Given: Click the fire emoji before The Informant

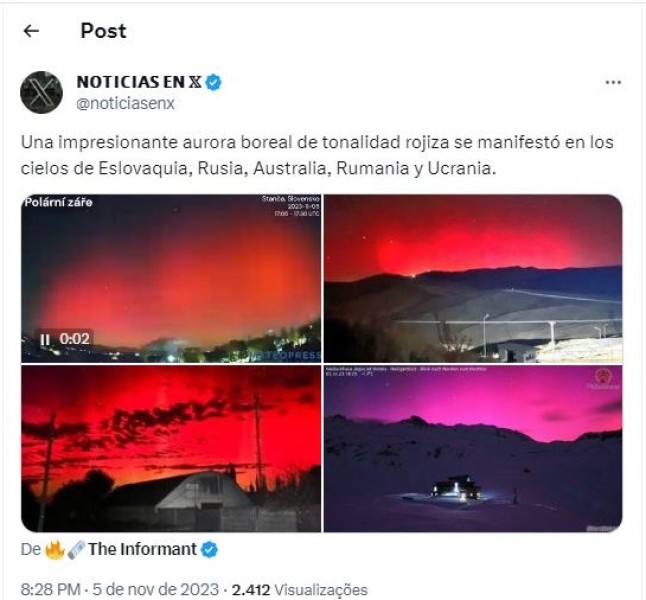Looking at the screenshot, I should 55,550.
